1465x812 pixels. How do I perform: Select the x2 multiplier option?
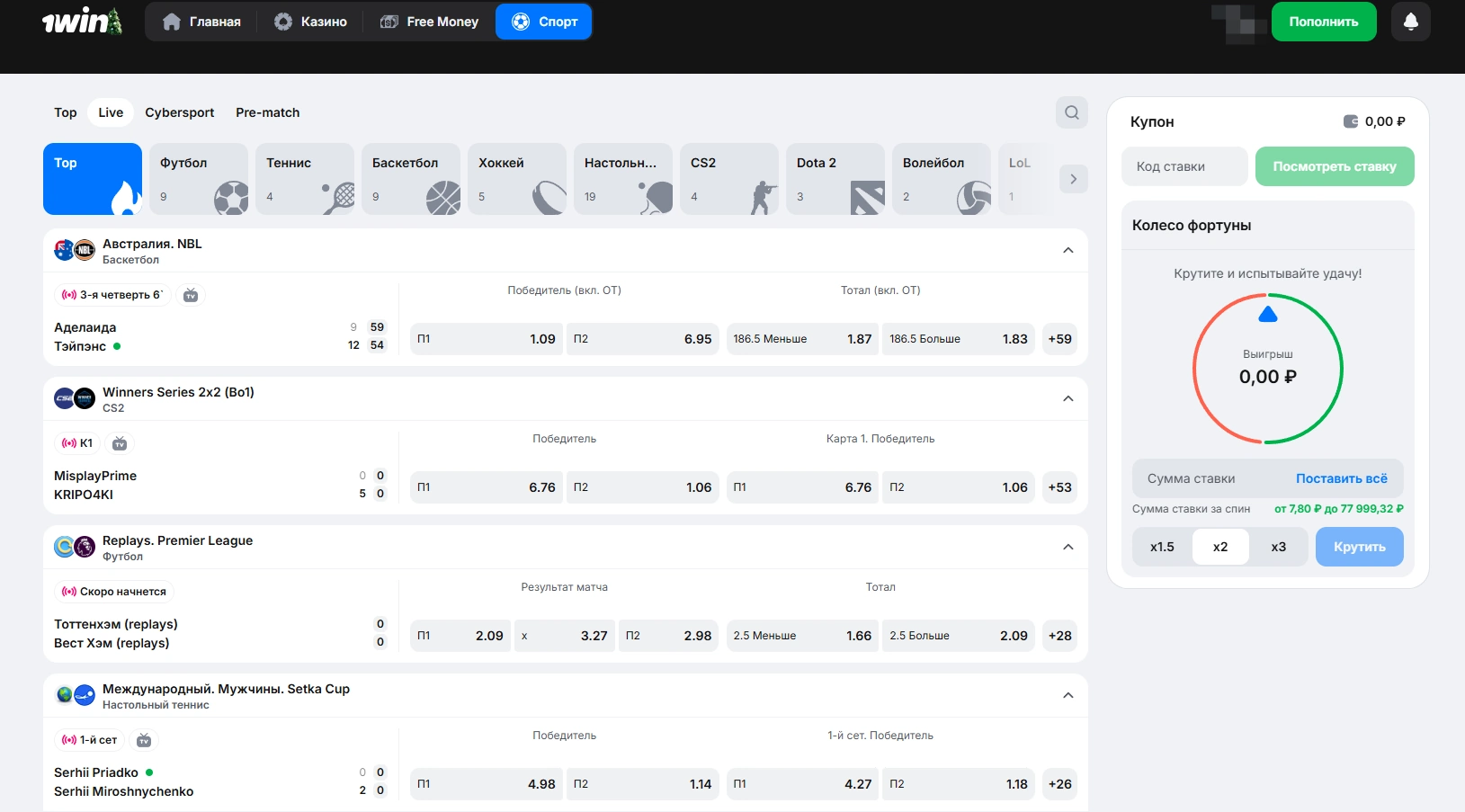click(1220, 547)
